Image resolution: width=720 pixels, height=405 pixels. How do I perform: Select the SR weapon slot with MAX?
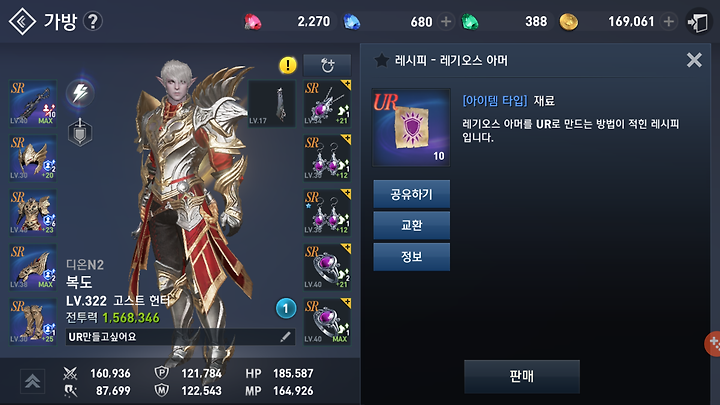click(33, 103)
